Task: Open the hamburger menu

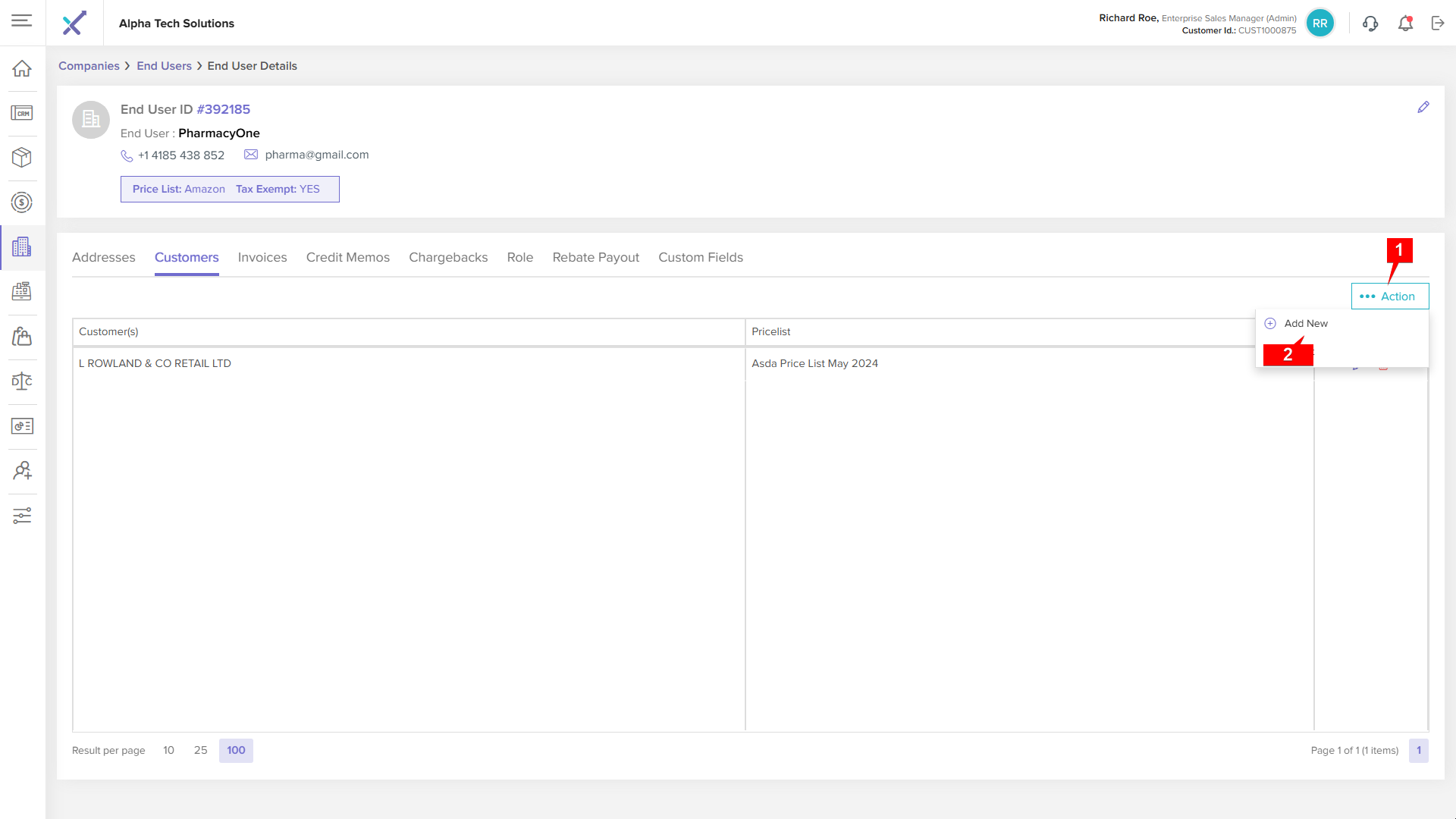Action: (x=22, y=20)
